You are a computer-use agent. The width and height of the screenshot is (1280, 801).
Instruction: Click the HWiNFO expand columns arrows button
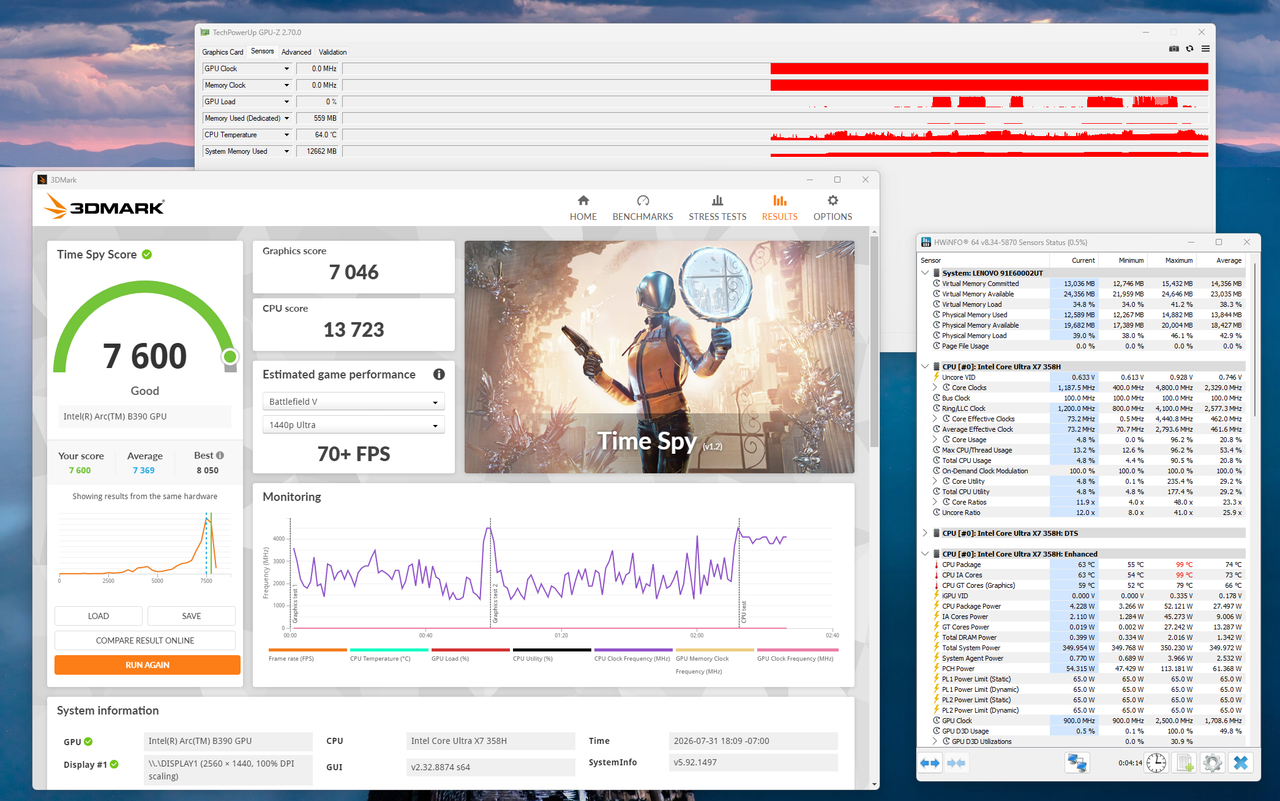[x=930, y=763]
